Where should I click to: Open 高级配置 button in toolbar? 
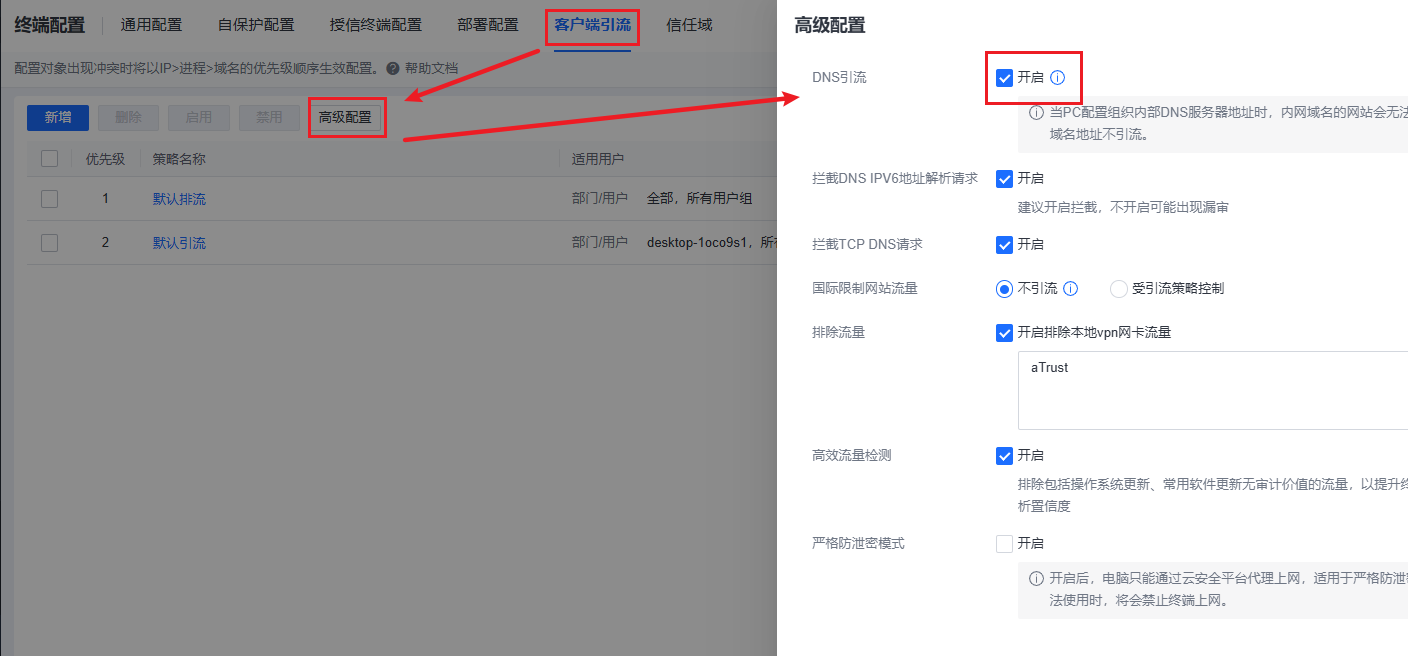pyautogui.click(x=345, y=118)
